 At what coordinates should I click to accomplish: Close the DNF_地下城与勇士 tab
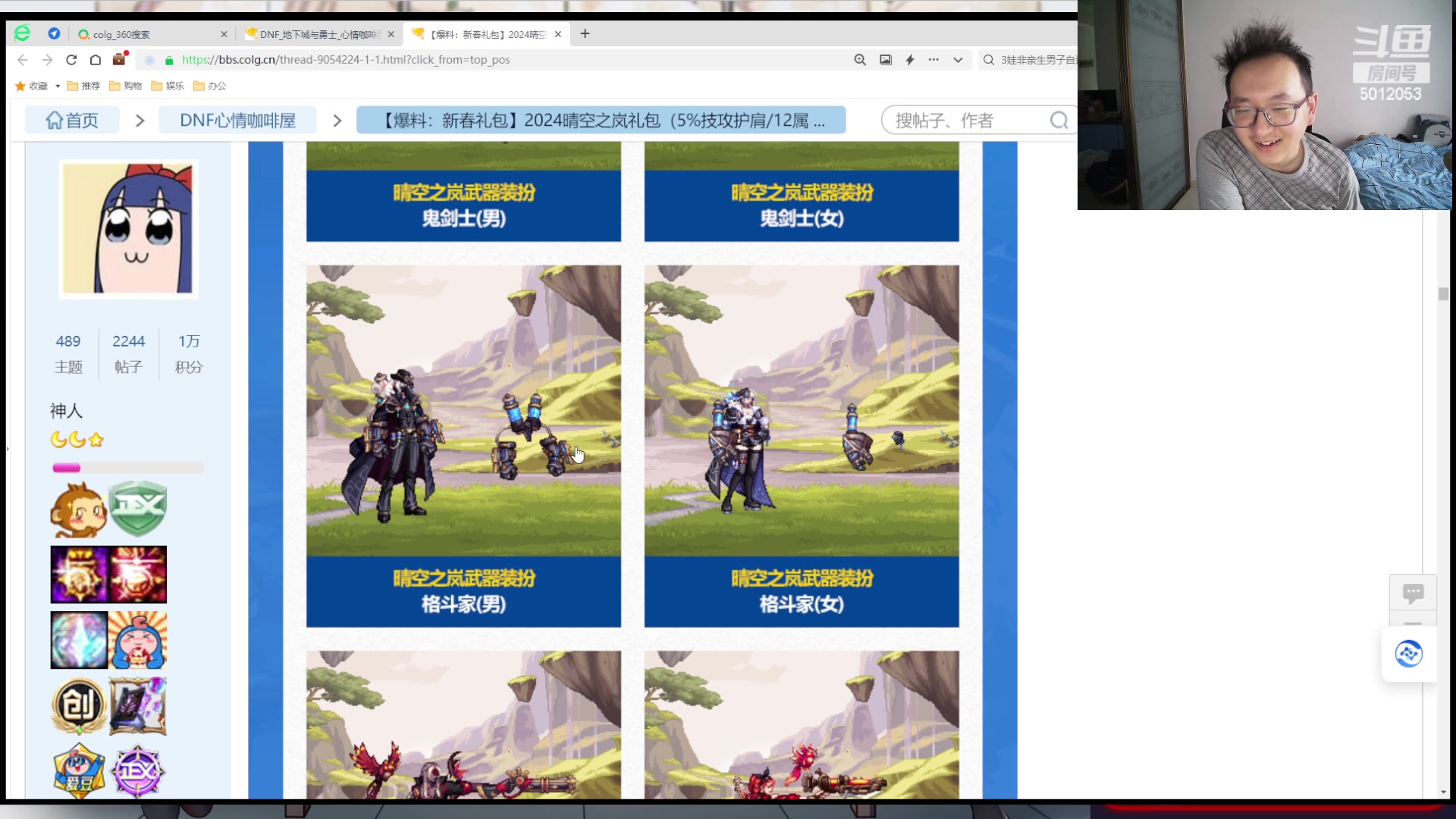pyautogui.click(x=391, y=34)
